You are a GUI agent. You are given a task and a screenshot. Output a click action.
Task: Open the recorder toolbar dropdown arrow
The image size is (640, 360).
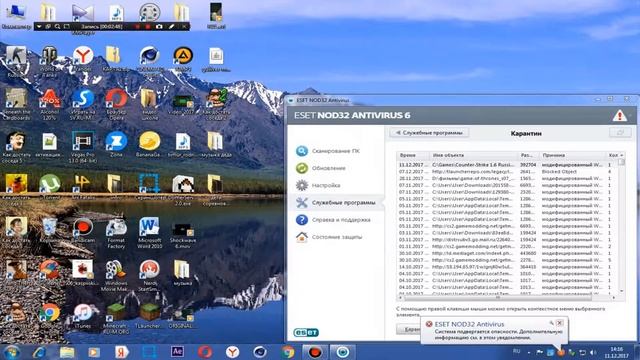[39, 27]
